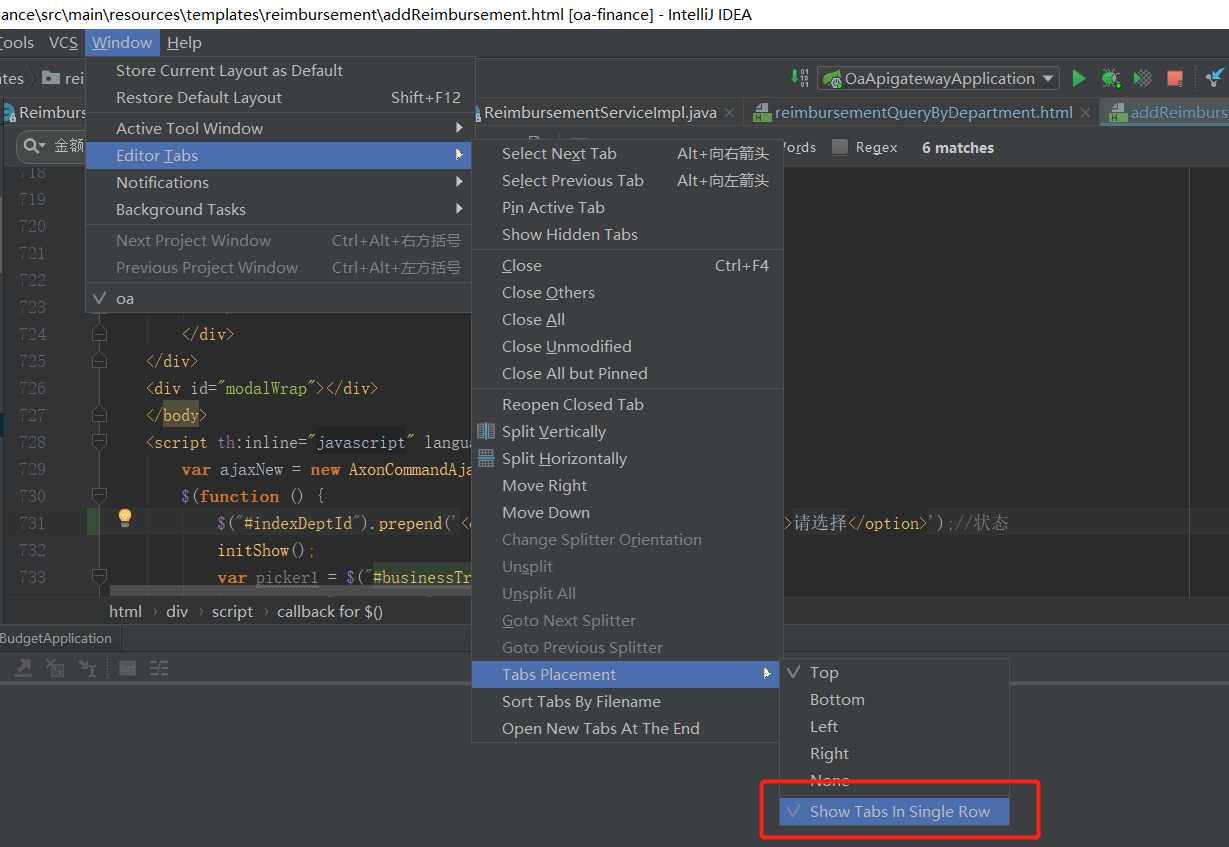Select Left tabs placement
The image size is (1229, 847).
895,727
